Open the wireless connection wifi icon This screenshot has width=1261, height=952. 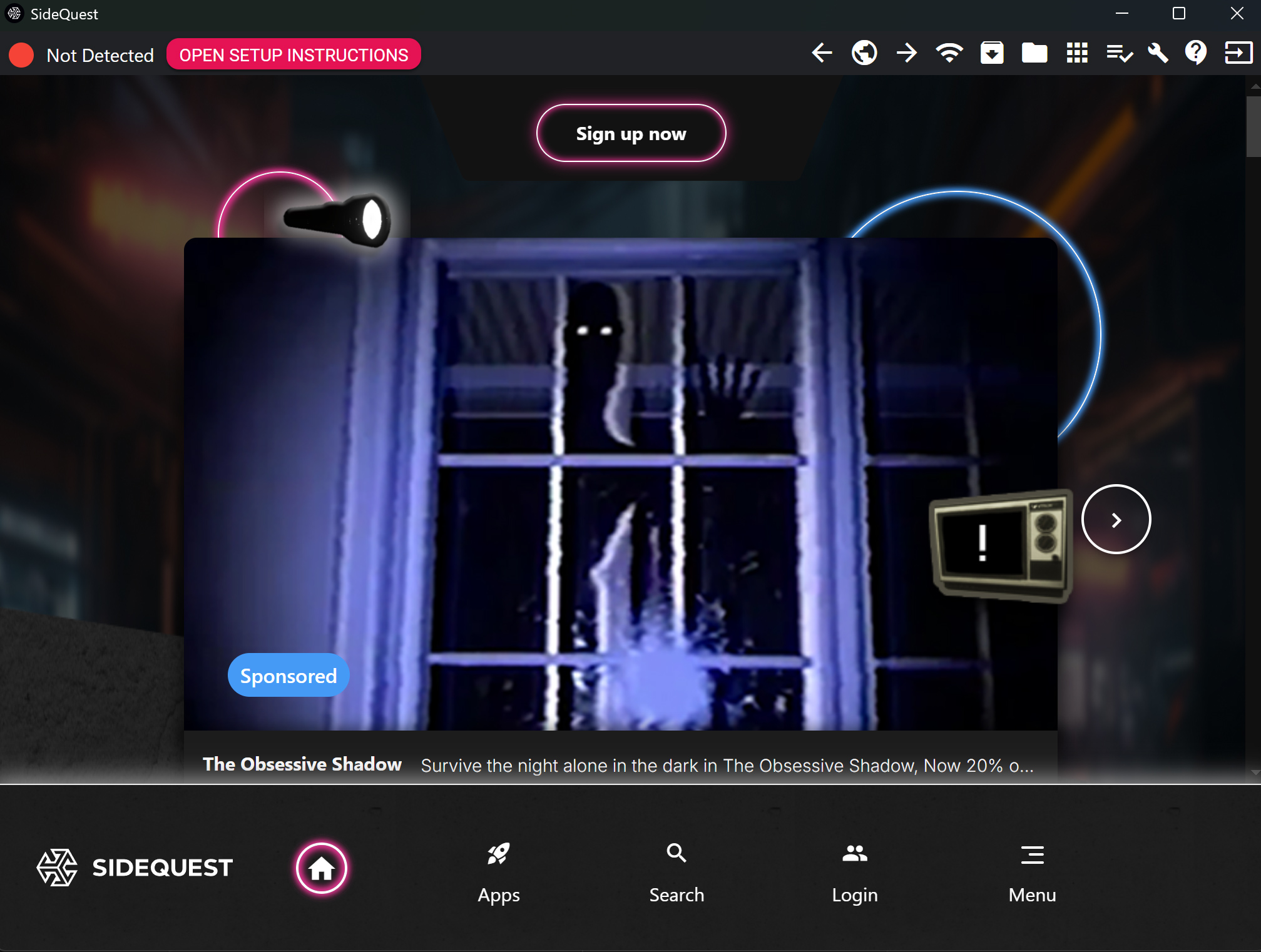coord(949,54)
